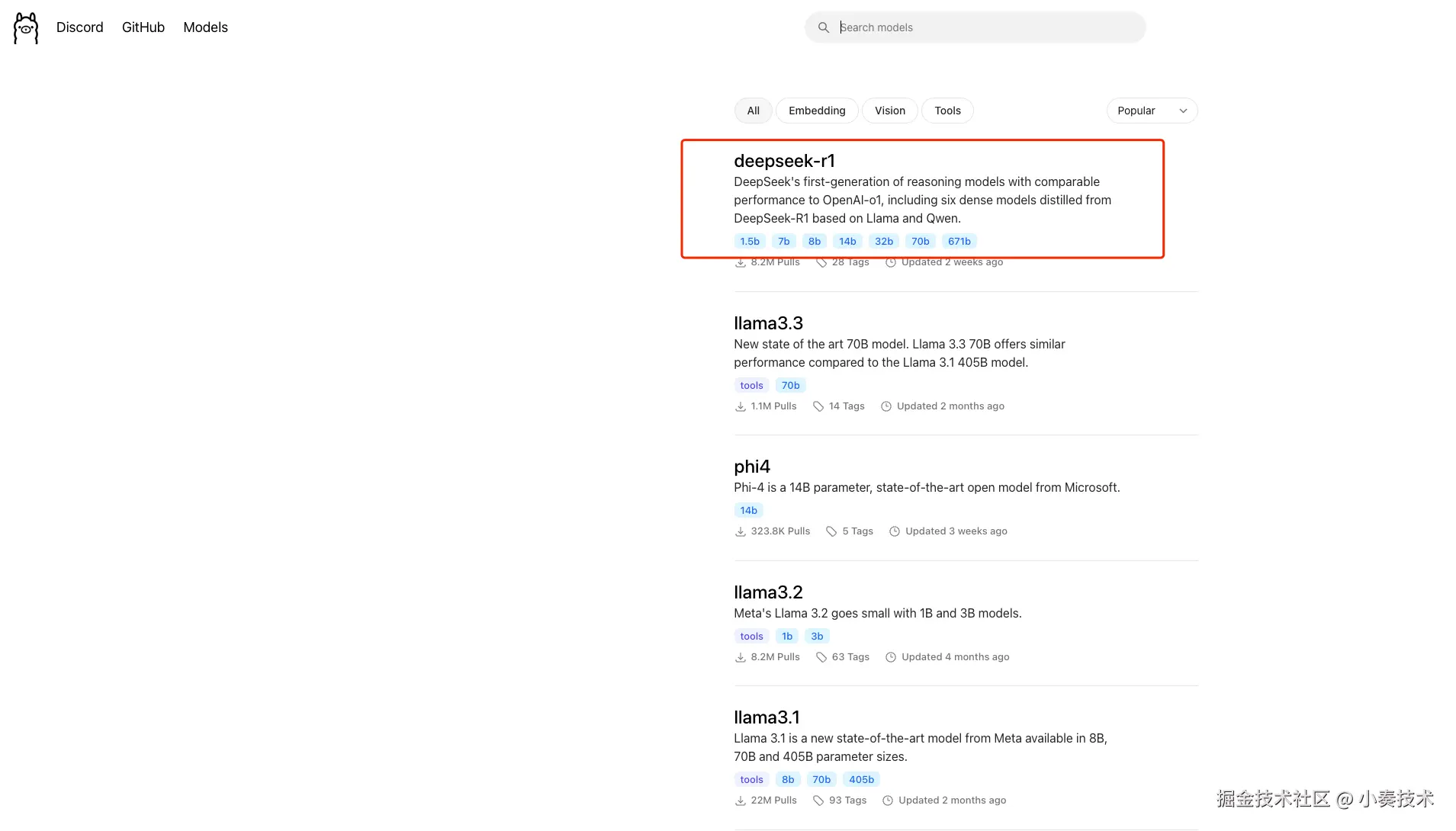1456x831 pixels.
Task: Click the download icon beside 22M Pulls
Action: click(740, 801)
